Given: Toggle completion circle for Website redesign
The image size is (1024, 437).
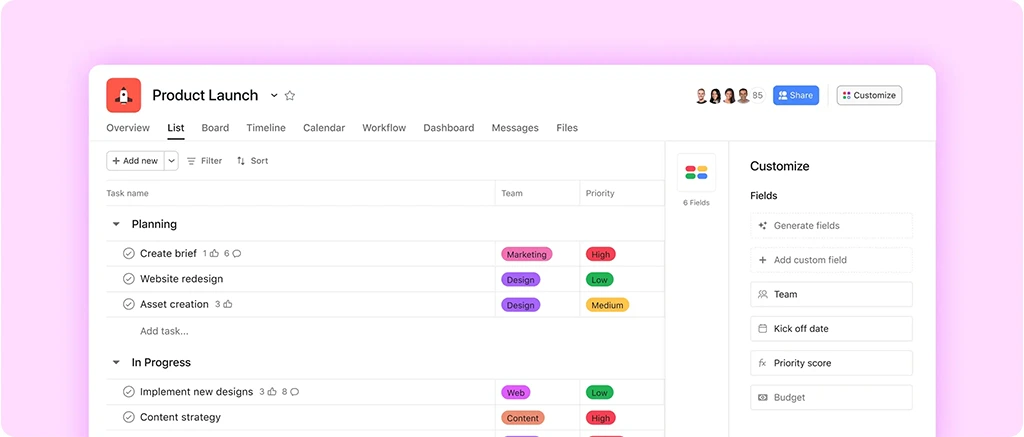Looking at the screenshot, I should (x=128, y=279).
